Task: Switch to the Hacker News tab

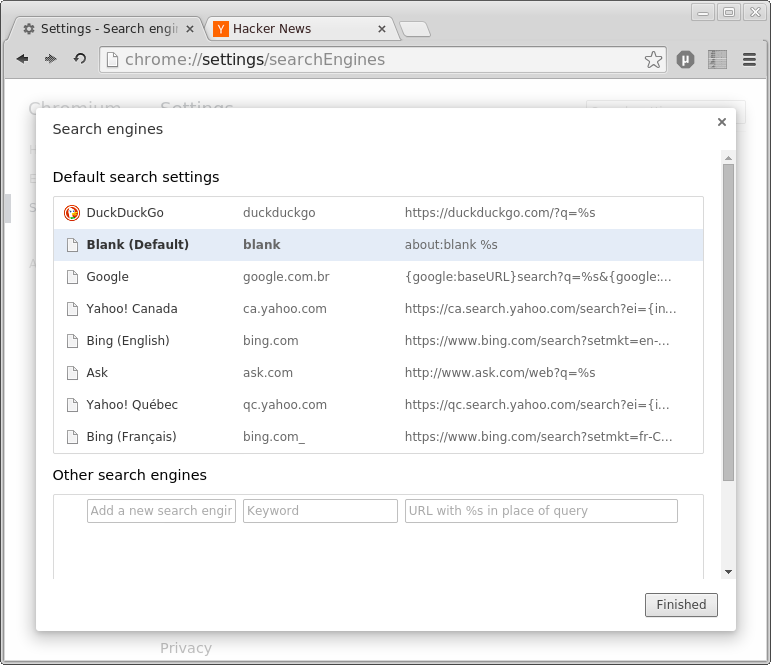Action: pyautogui.click(x=301, y=29)
